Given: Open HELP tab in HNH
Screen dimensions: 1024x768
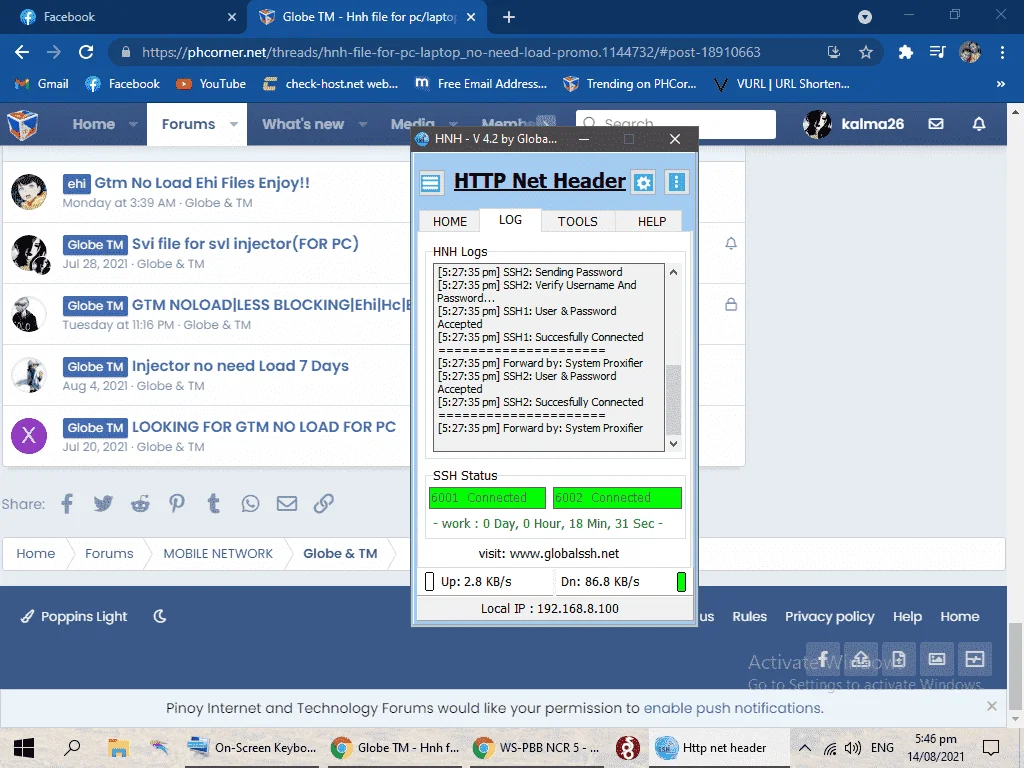Looking at the screenshot, I should pyautogui.click(x=652, y=221).
